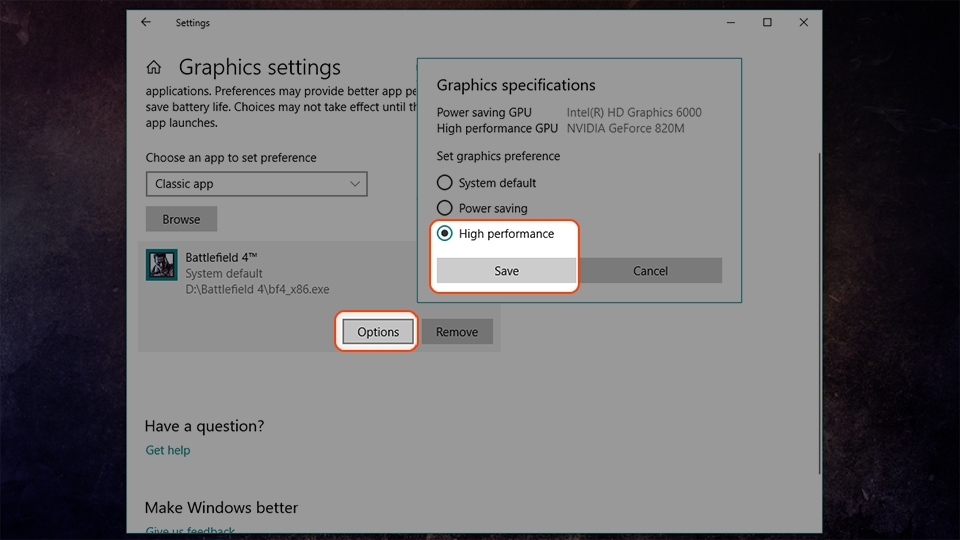The width and height of the screenshot is (960, 540).
Task: Click the Graphics settings heading
Action: 260,67
